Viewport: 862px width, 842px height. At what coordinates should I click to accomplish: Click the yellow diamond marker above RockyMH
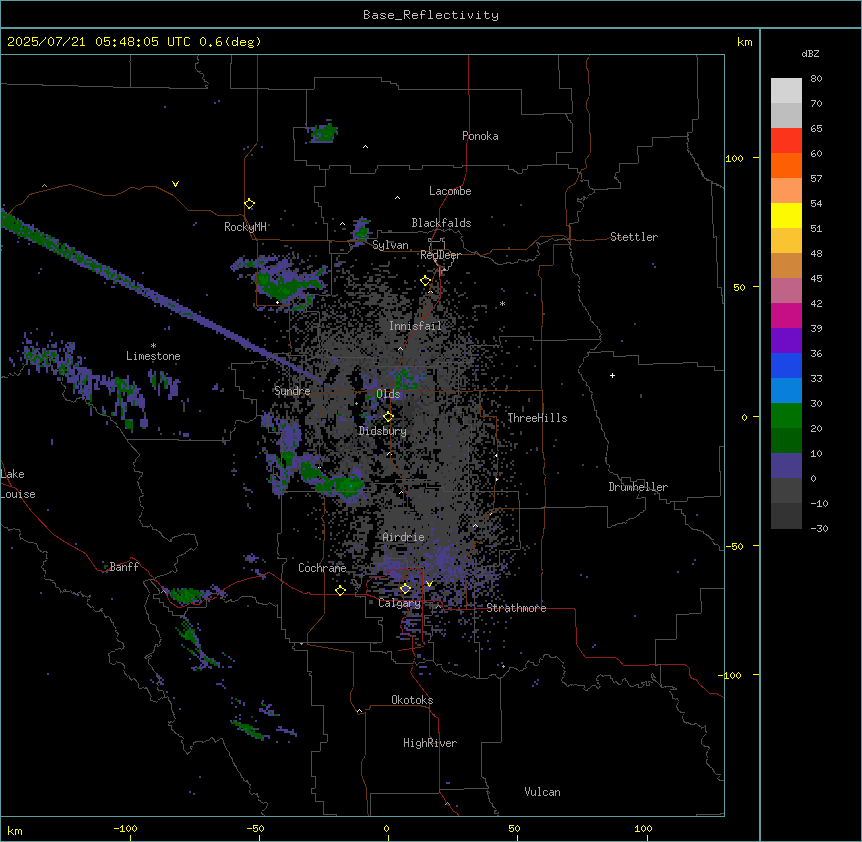[250, 204]
